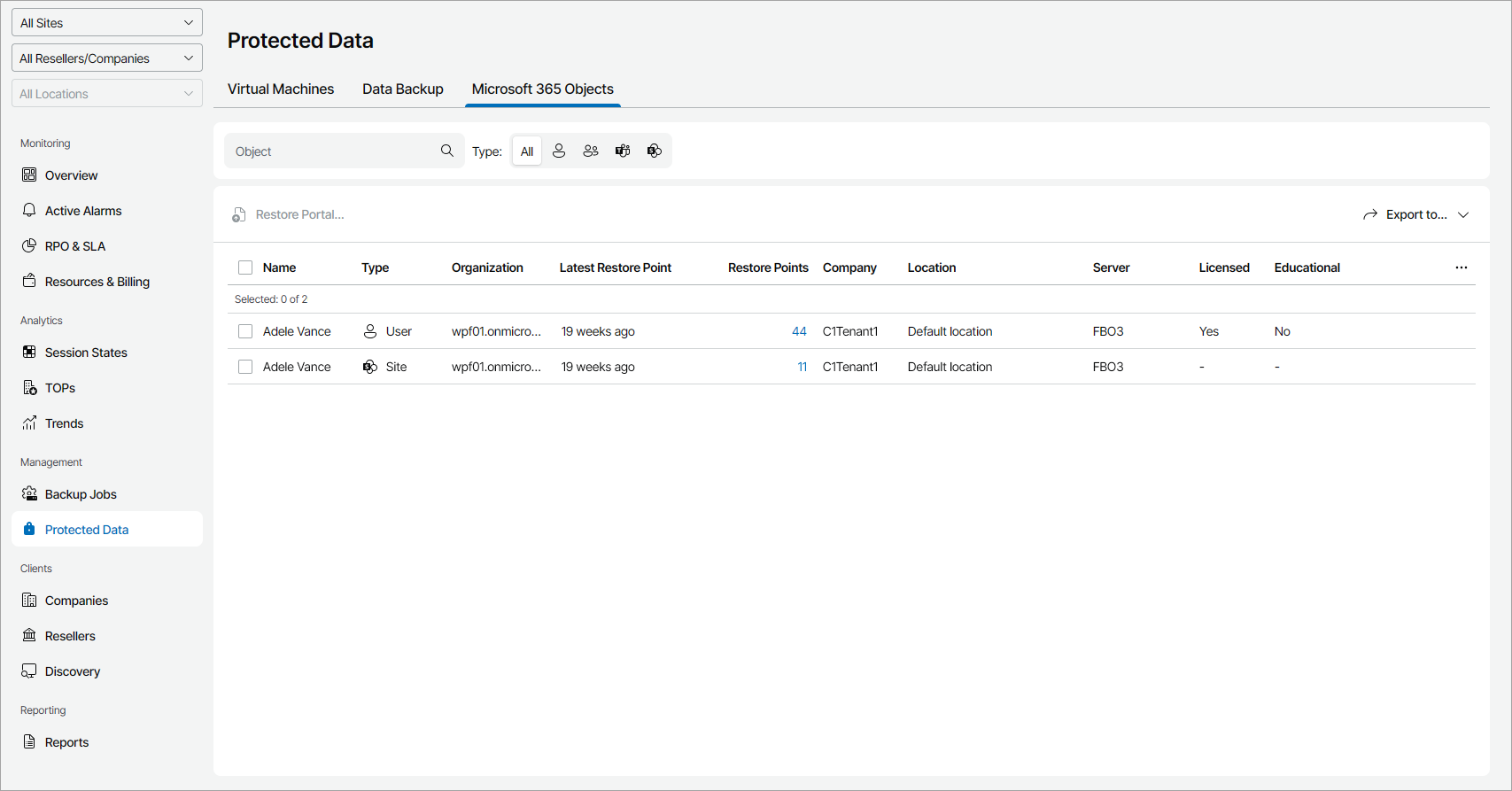Screen dimensions: 1512x791
Task: Check the Adele Vance Site row checkbox
Action: pos(245,367)
